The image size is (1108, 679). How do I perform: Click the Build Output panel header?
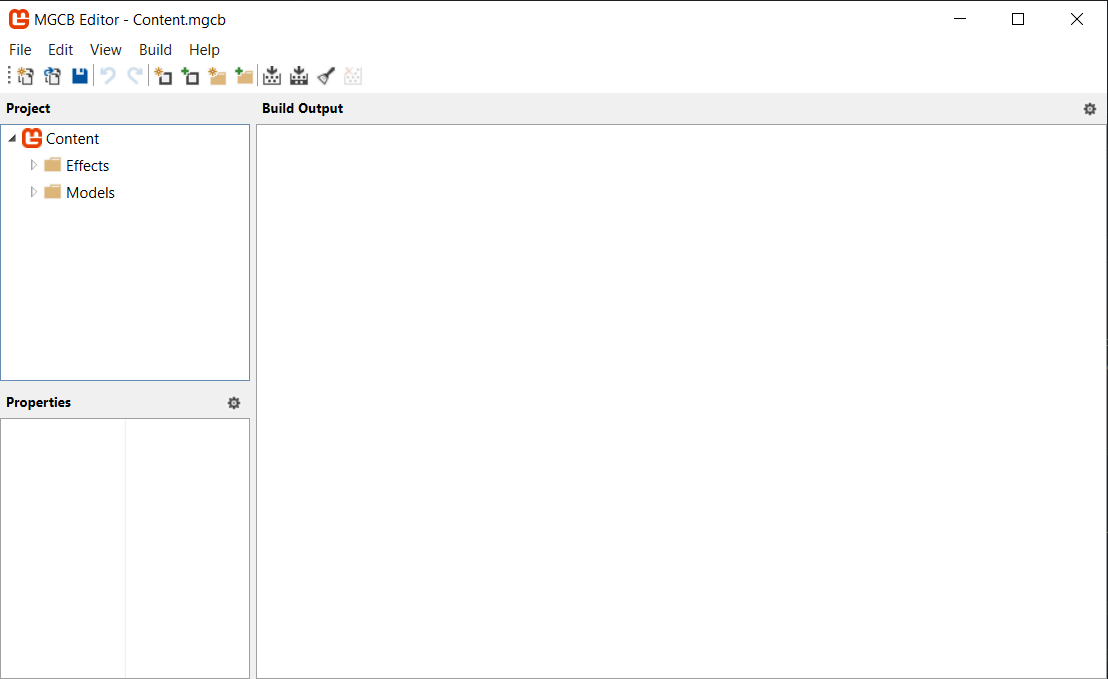pyautogui.click(x=302, y=108)
